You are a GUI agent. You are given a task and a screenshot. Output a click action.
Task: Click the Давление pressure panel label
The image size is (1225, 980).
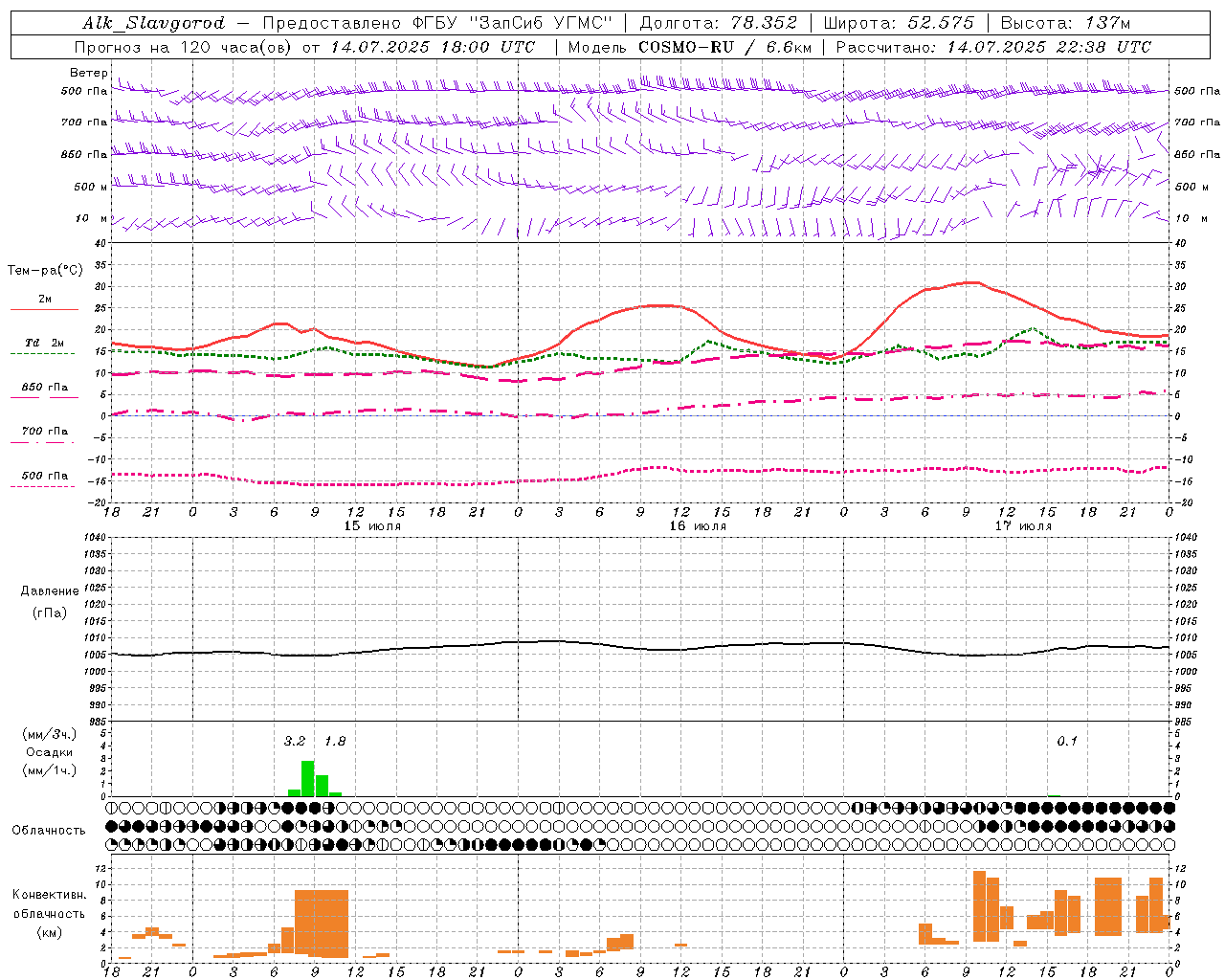[50, 591]
